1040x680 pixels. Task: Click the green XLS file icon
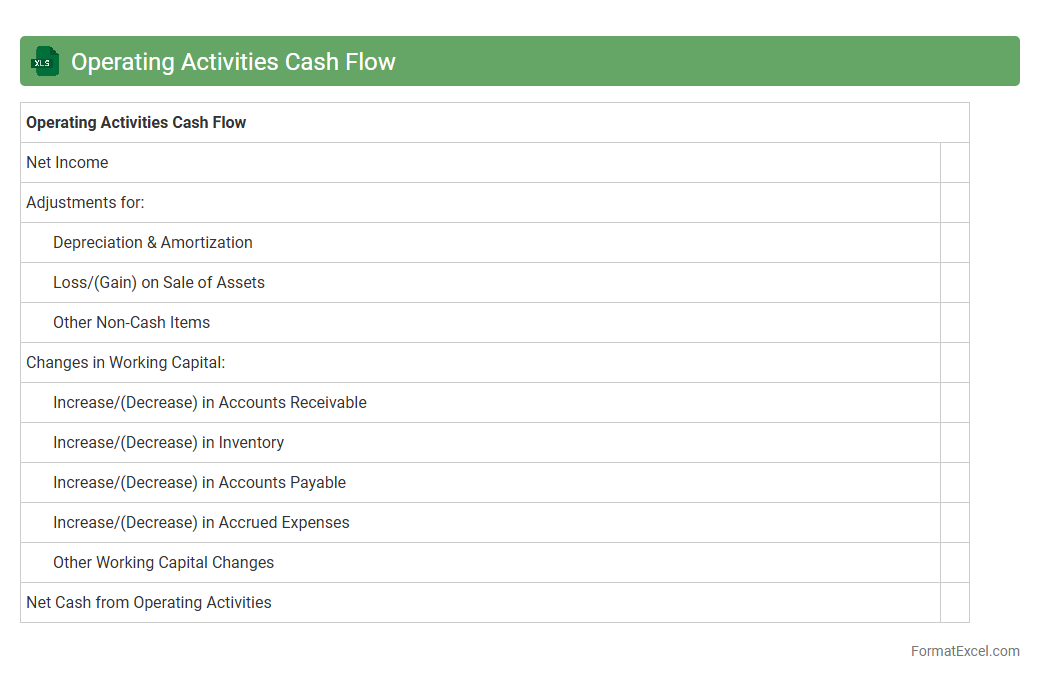tap(44, 62)
